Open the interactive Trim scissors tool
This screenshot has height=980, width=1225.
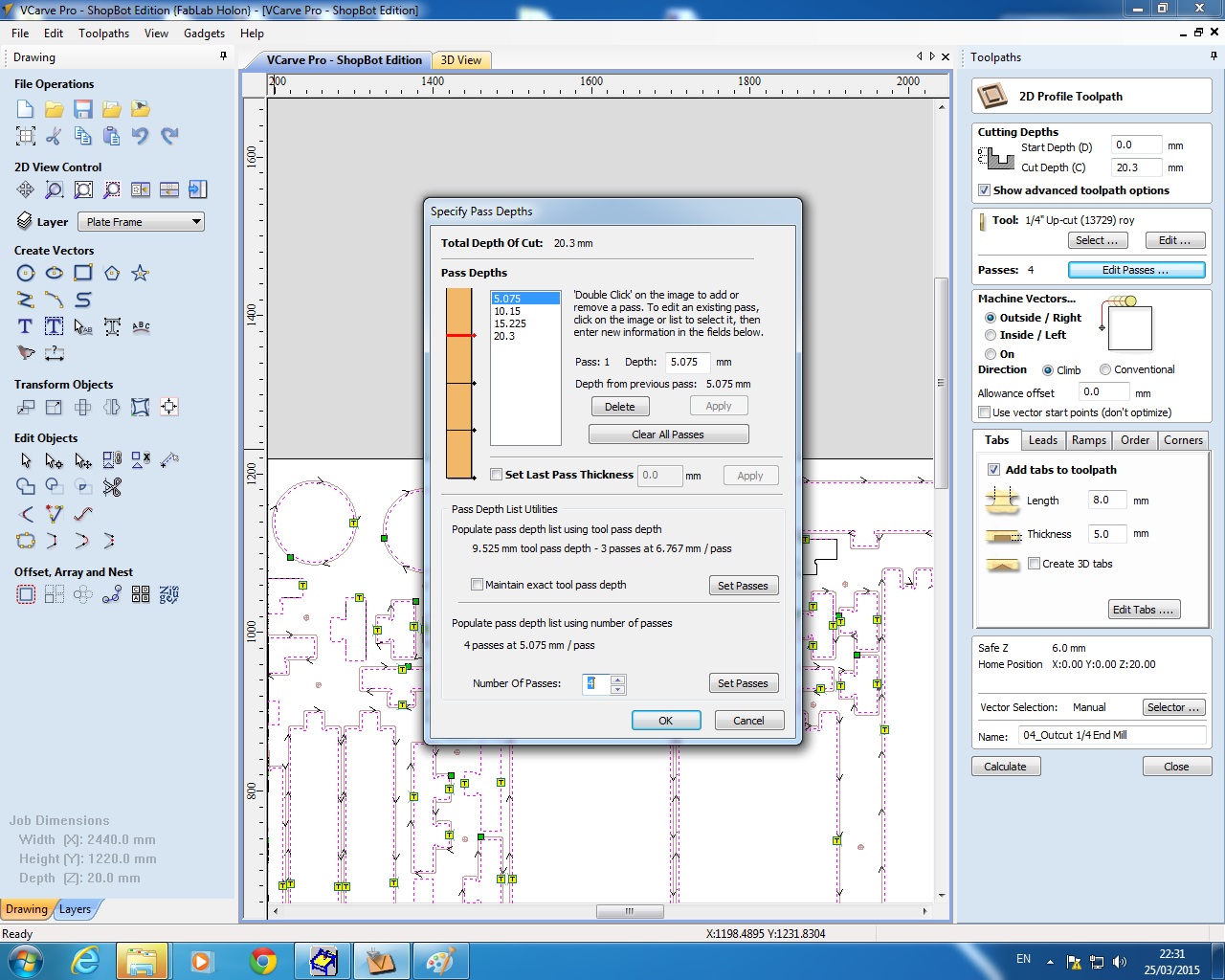click(112, 487)
